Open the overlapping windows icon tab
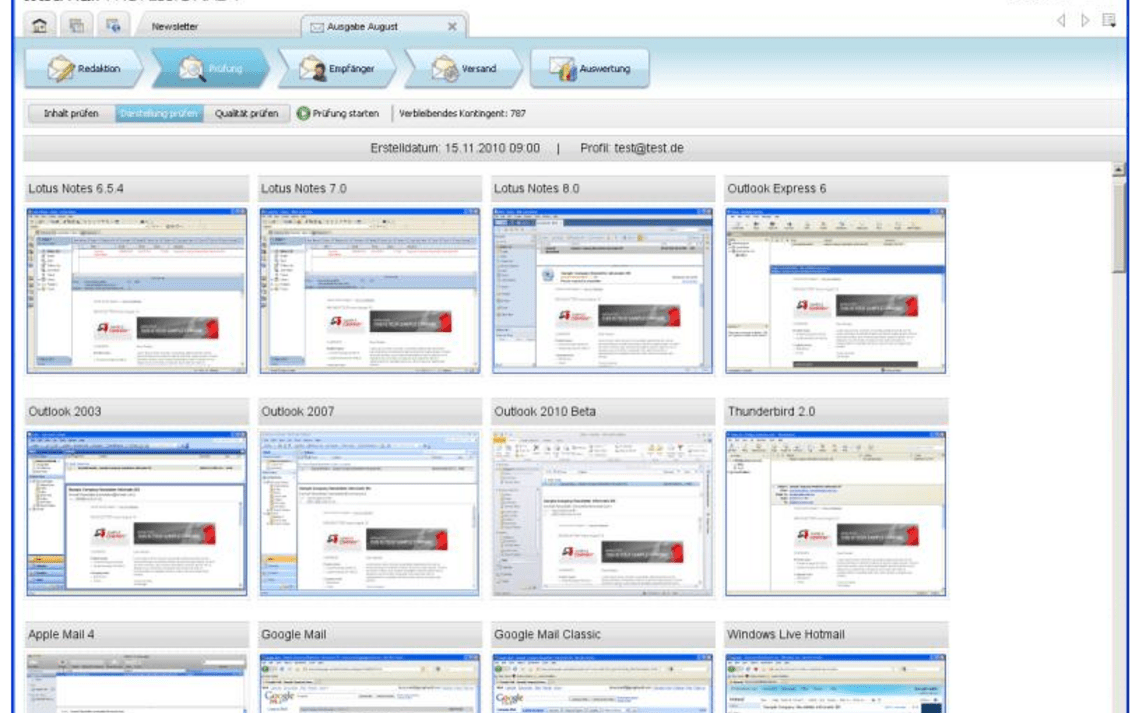The image size is (1139, 713). pos(76,25)
